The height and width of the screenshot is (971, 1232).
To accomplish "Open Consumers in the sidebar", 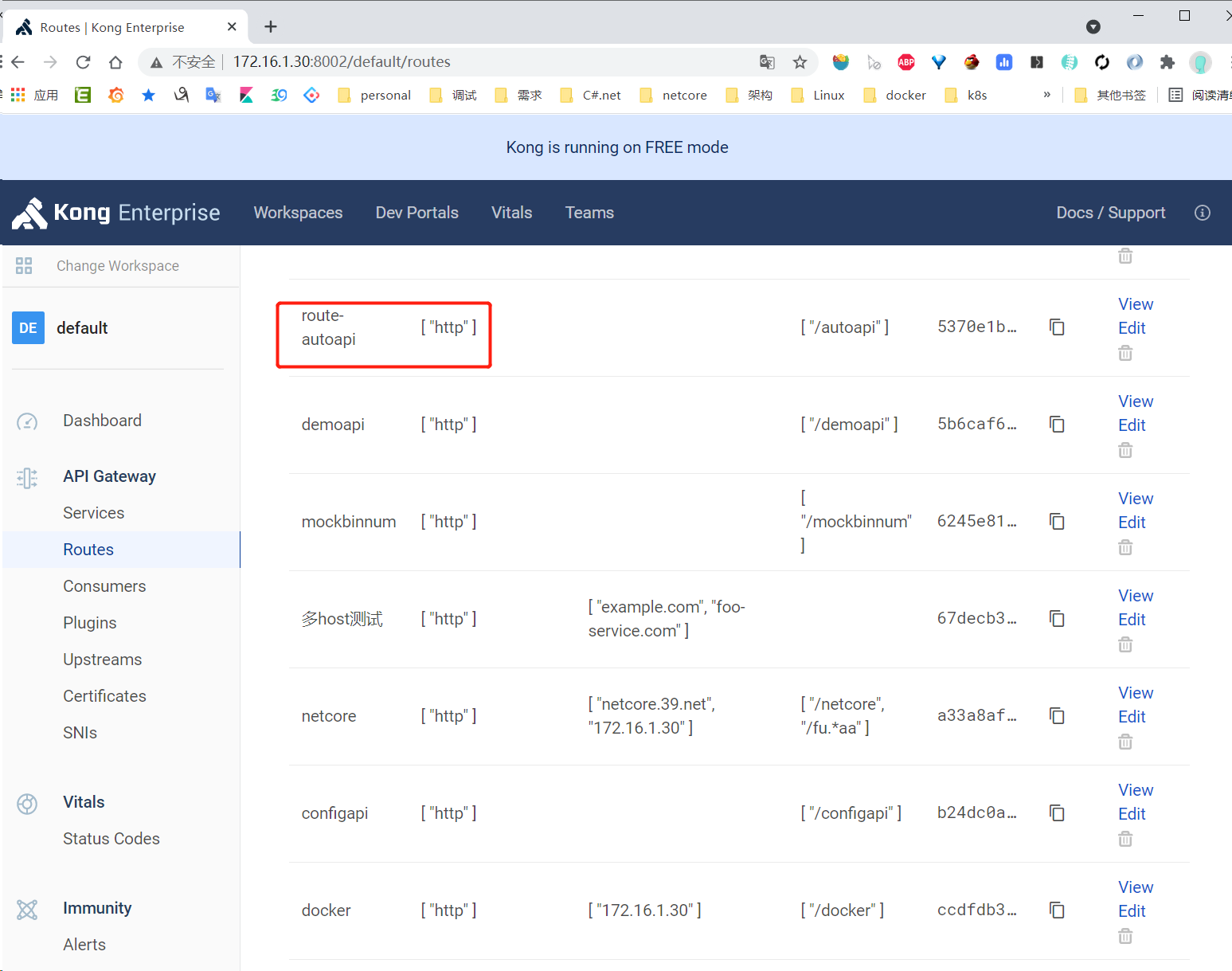I will click(x=104, y=586).
